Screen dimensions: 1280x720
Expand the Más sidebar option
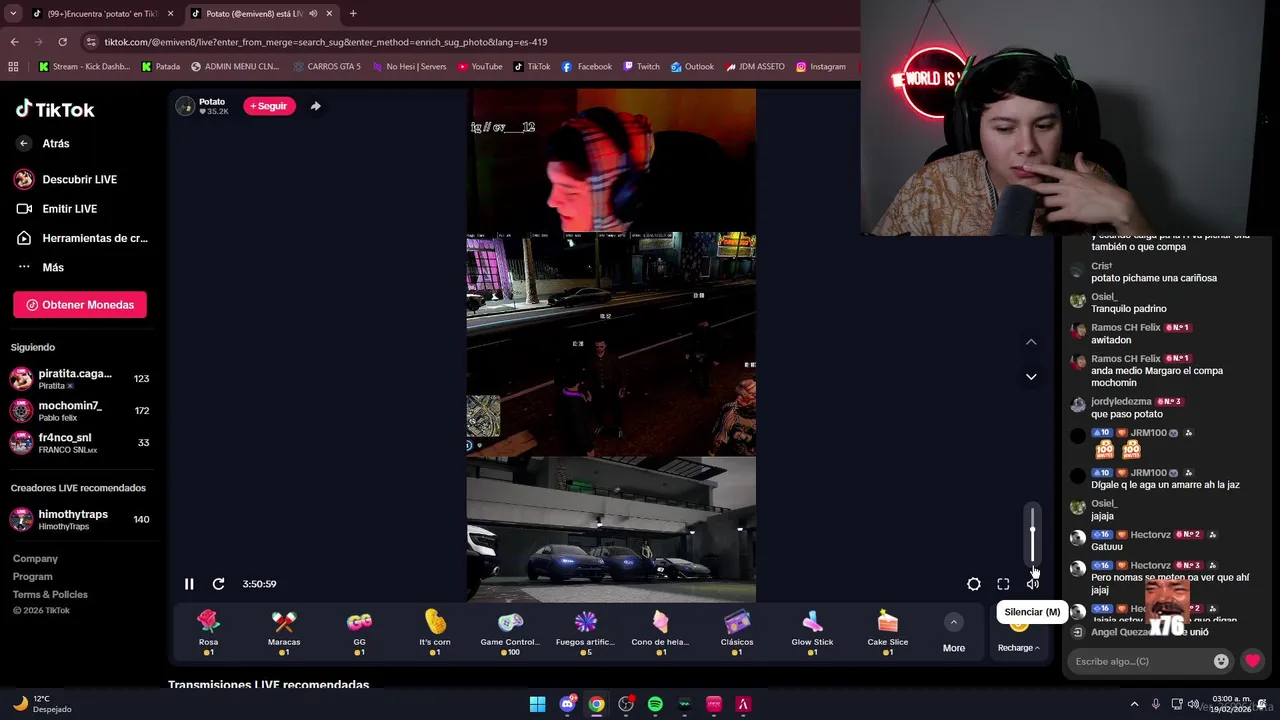point(40,268)
